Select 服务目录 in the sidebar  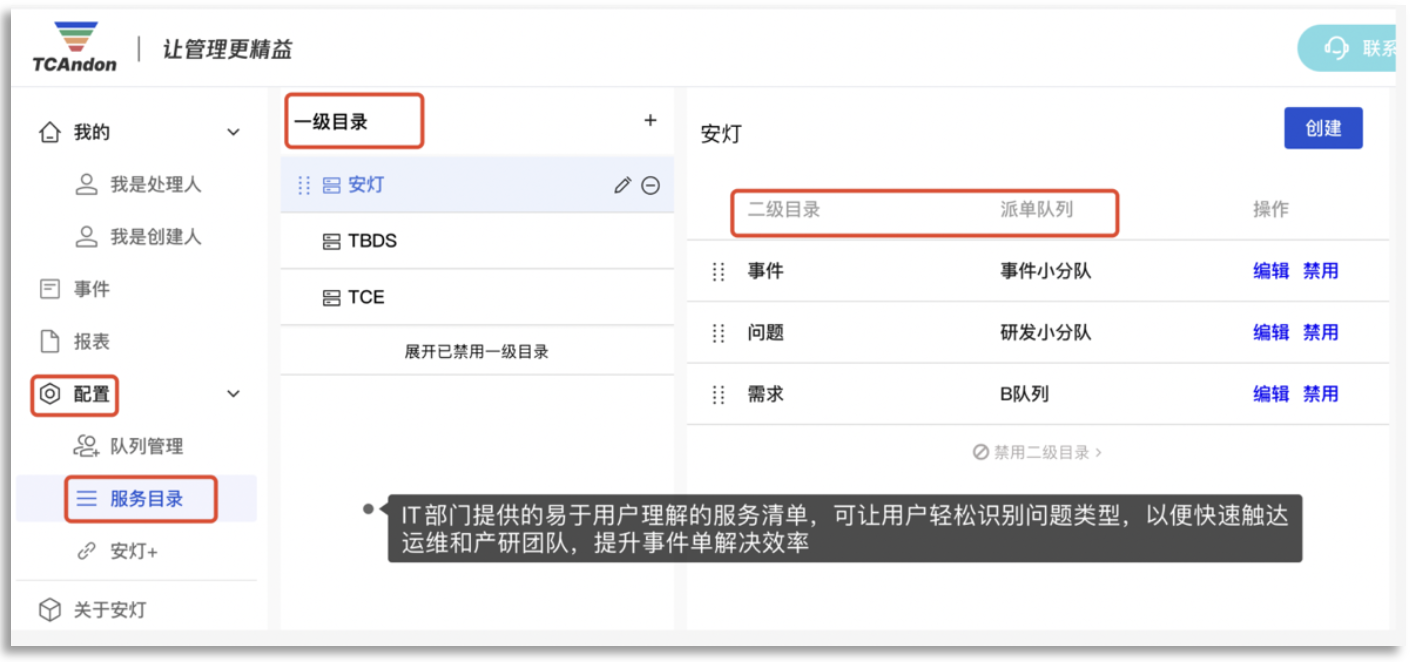pos(146,498)
